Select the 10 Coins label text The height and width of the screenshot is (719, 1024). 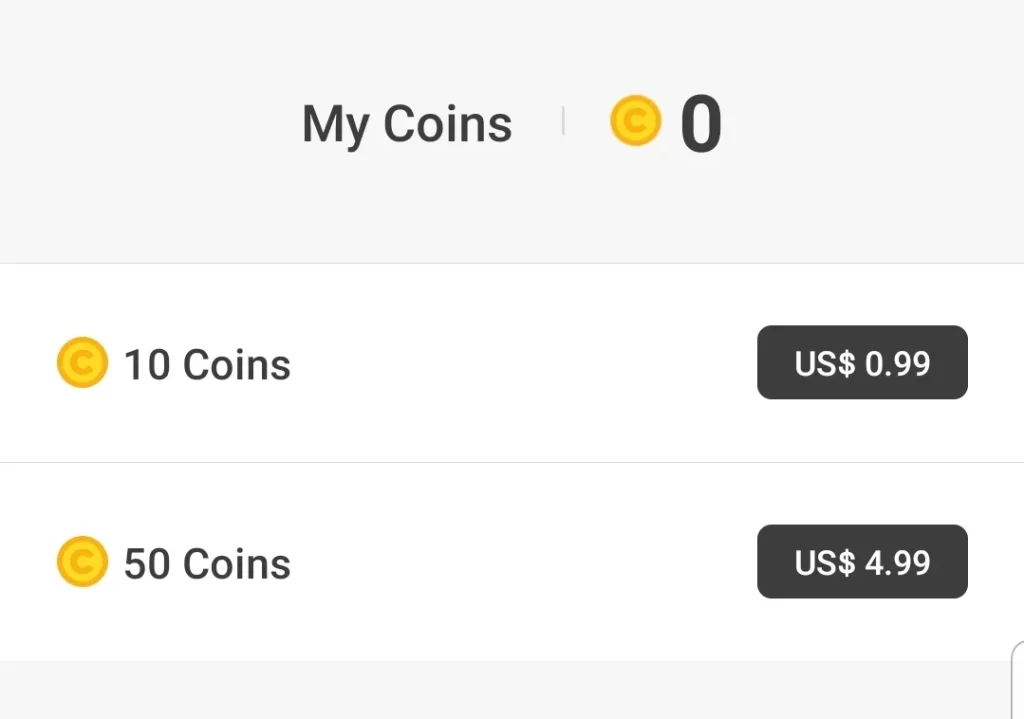point(207,365)
